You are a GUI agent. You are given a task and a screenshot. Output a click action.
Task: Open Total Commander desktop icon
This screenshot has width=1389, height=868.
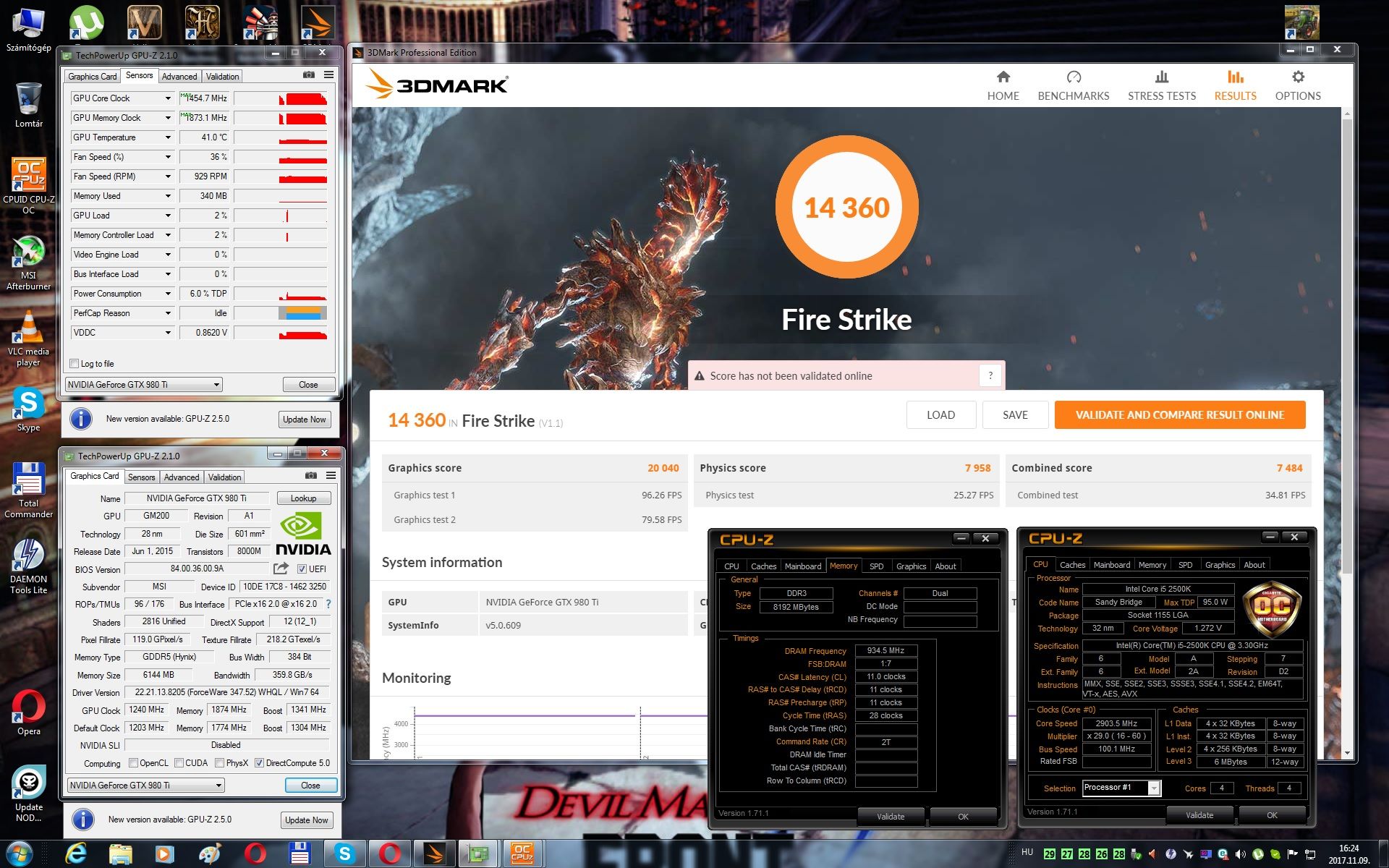click(x=28, y=490)
